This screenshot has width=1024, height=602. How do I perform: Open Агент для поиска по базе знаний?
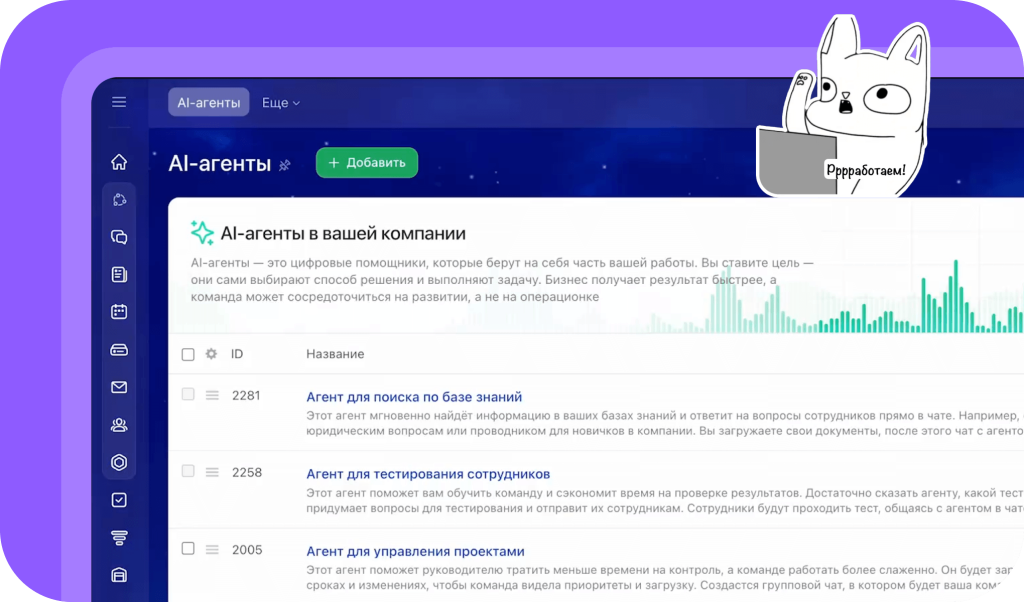coord(414,397)
